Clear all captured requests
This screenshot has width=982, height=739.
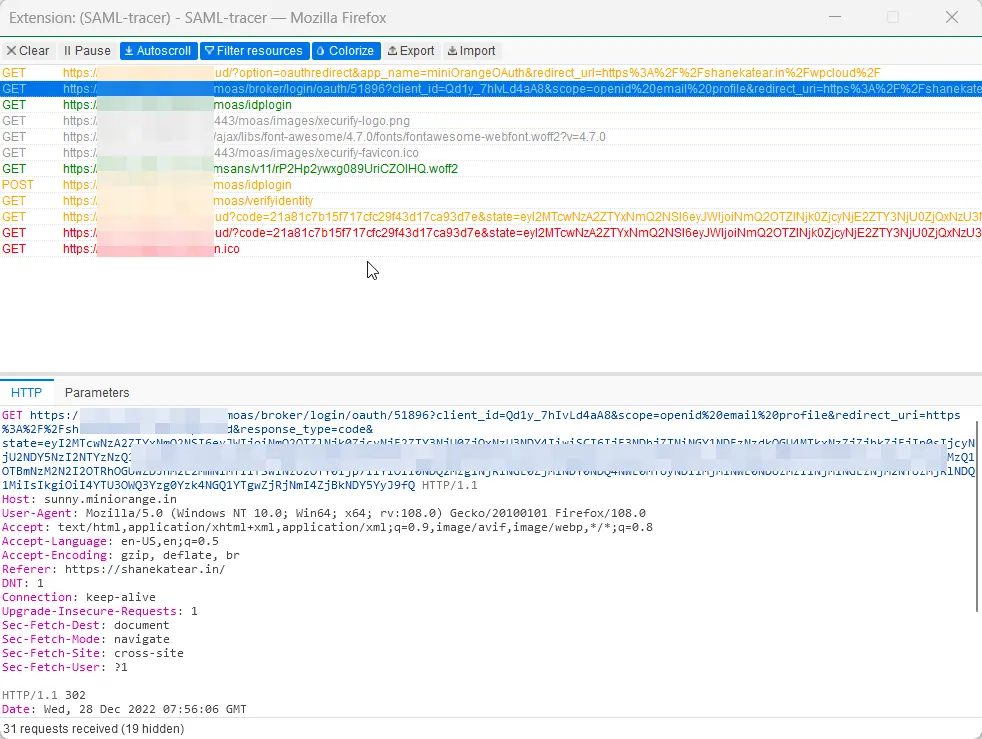point(28,50)
